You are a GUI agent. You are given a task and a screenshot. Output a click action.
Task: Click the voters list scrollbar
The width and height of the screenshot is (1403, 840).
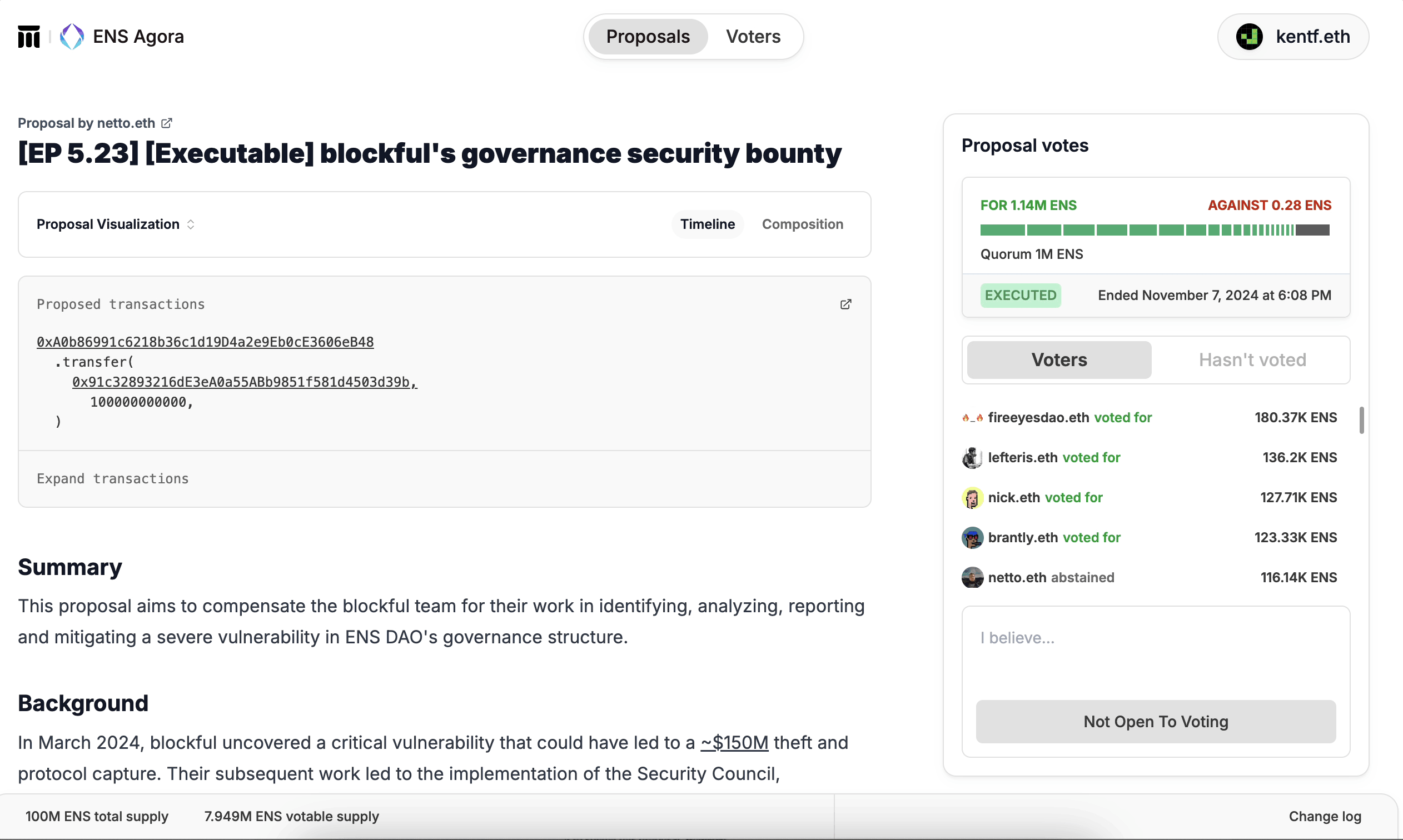(1361, 420)
